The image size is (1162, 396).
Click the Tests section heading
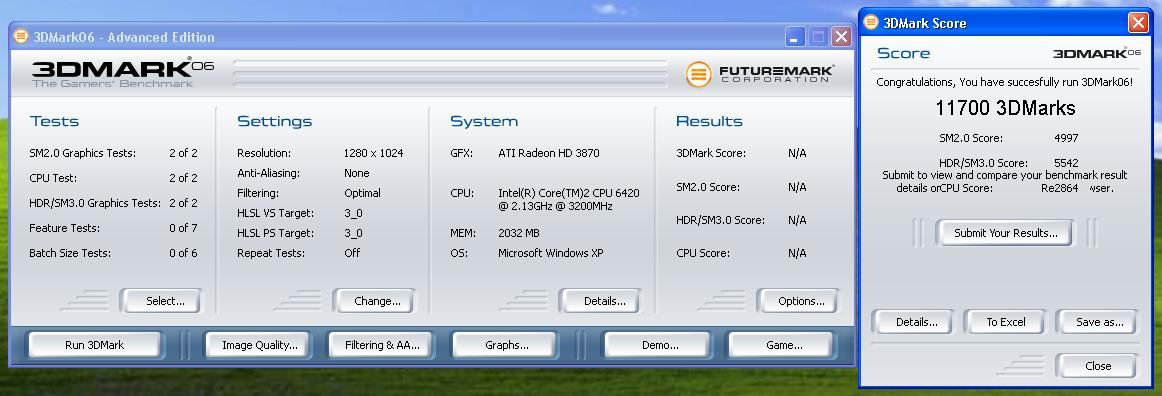54,121
